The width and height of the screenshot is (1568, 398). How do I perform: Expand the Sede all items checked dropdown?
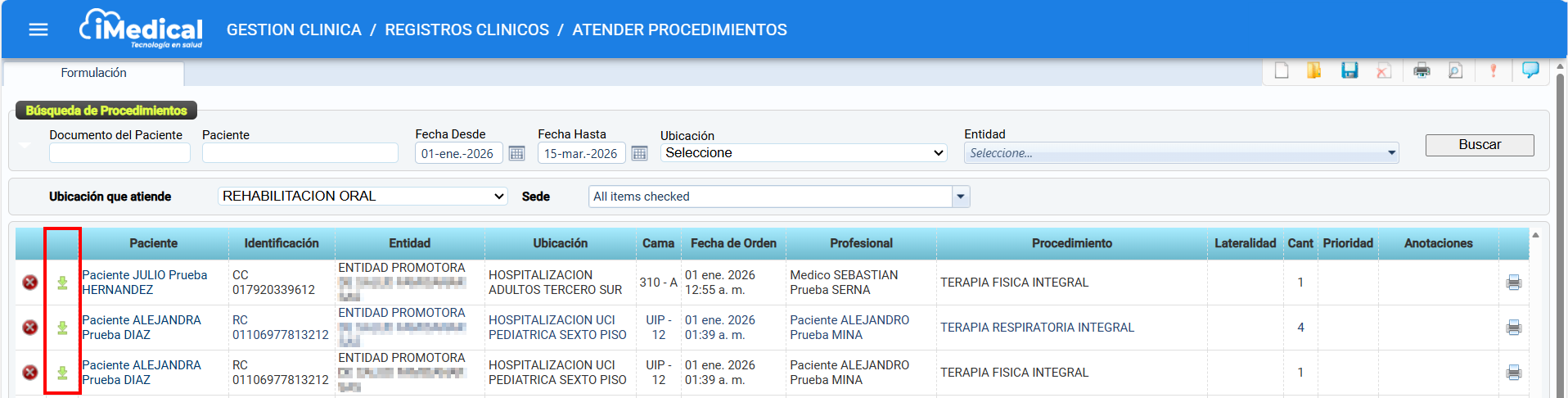coord(961,197)
